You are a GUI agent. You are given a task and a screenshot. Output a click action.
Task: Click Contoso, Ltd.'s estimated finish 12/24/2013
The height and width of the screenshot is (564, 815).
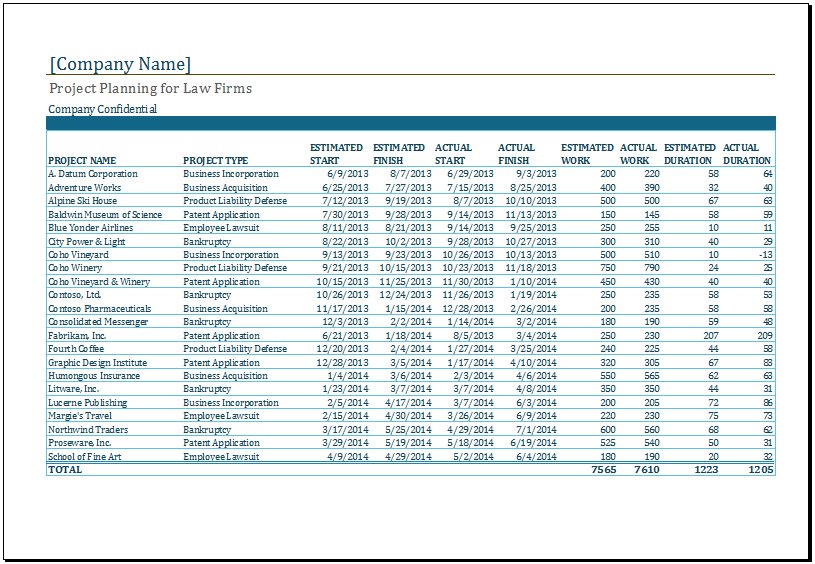point(405,295)
